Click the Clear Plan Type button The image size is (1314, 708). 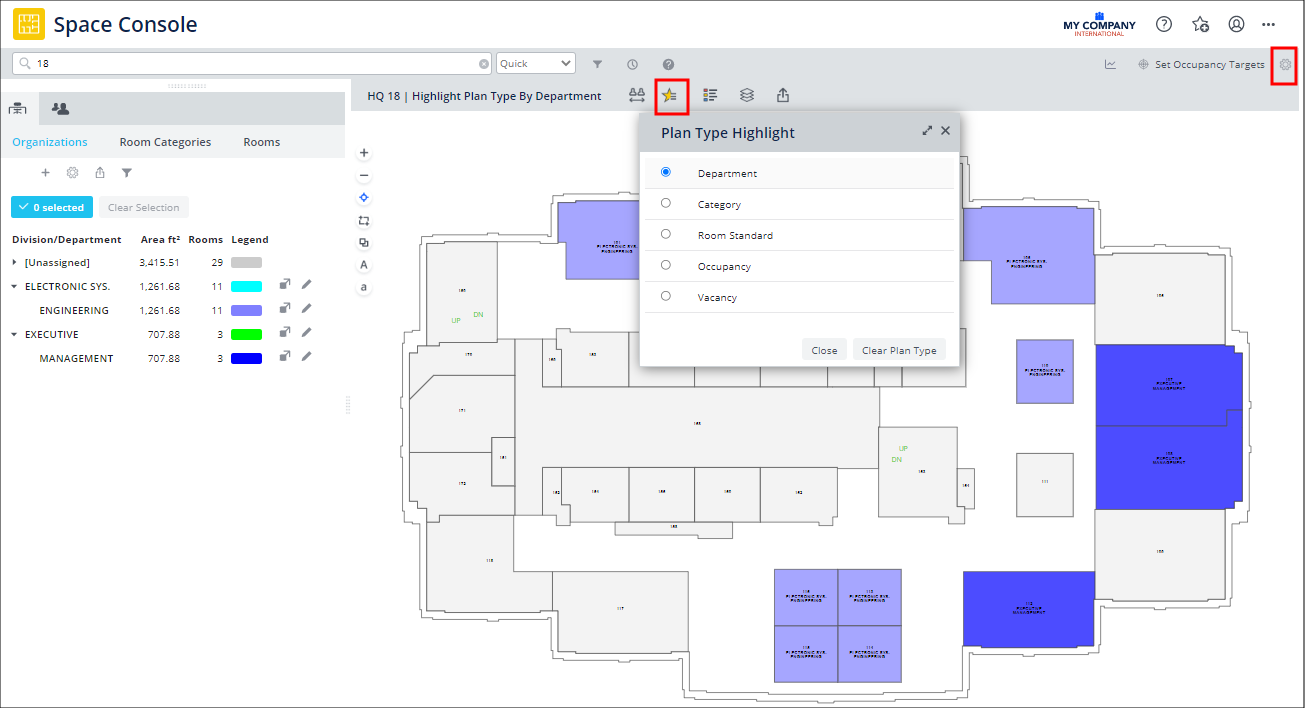[x=898, y=349]
